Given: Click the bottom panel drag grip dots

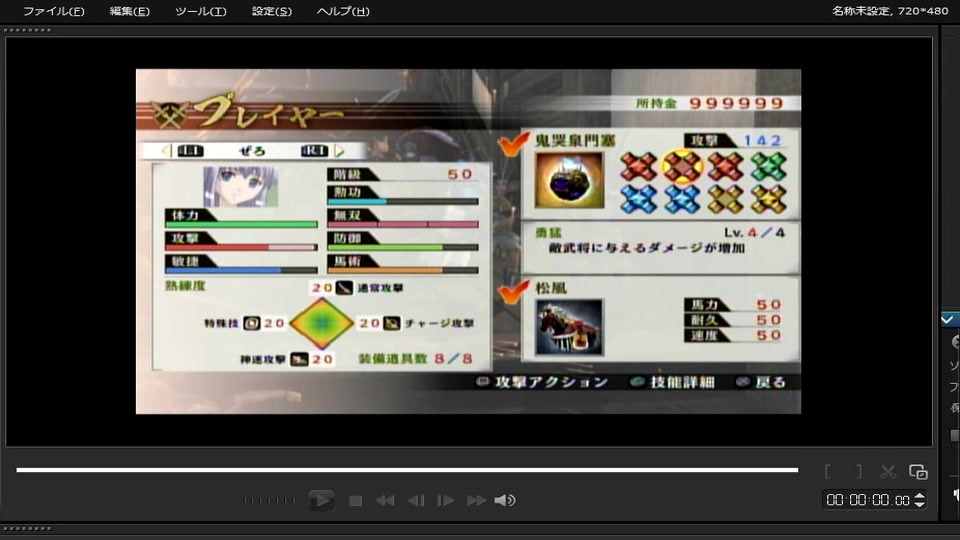Looking at the screenshot, I should (28, 528).
